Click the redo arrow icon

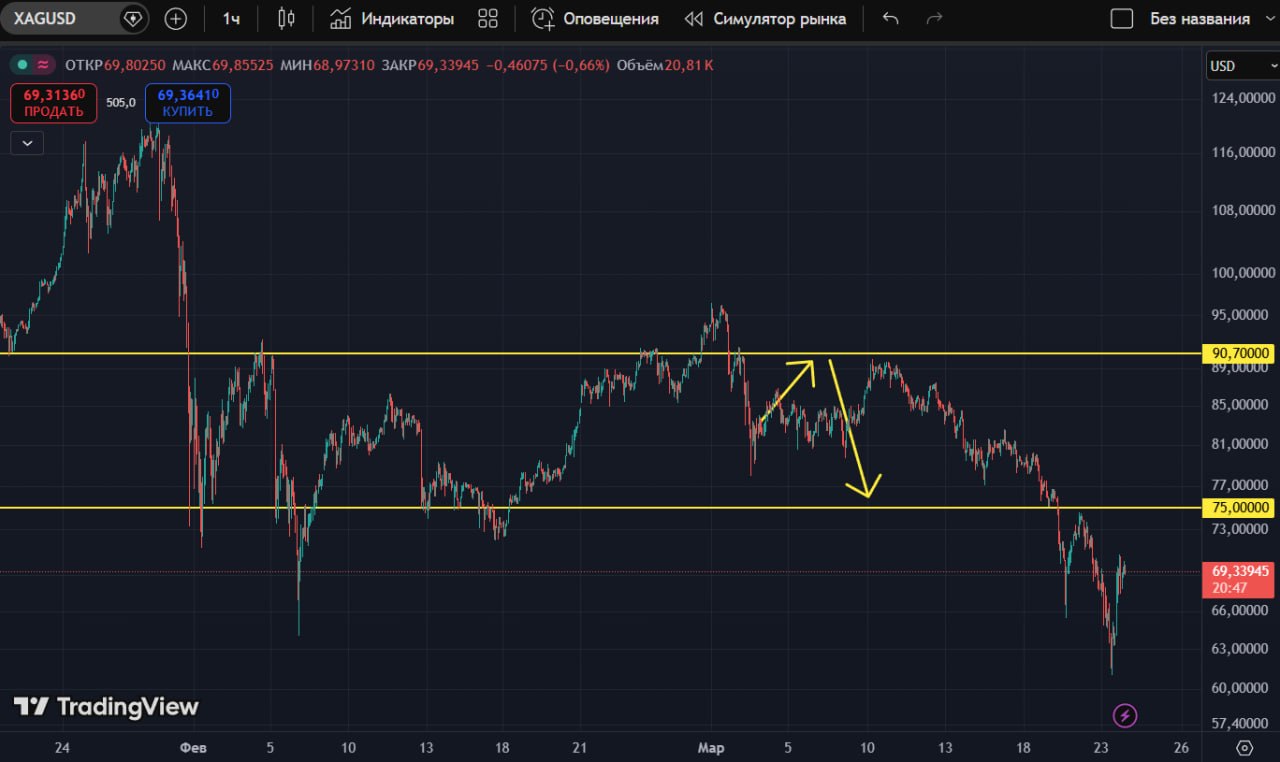[x=935, y=19]
